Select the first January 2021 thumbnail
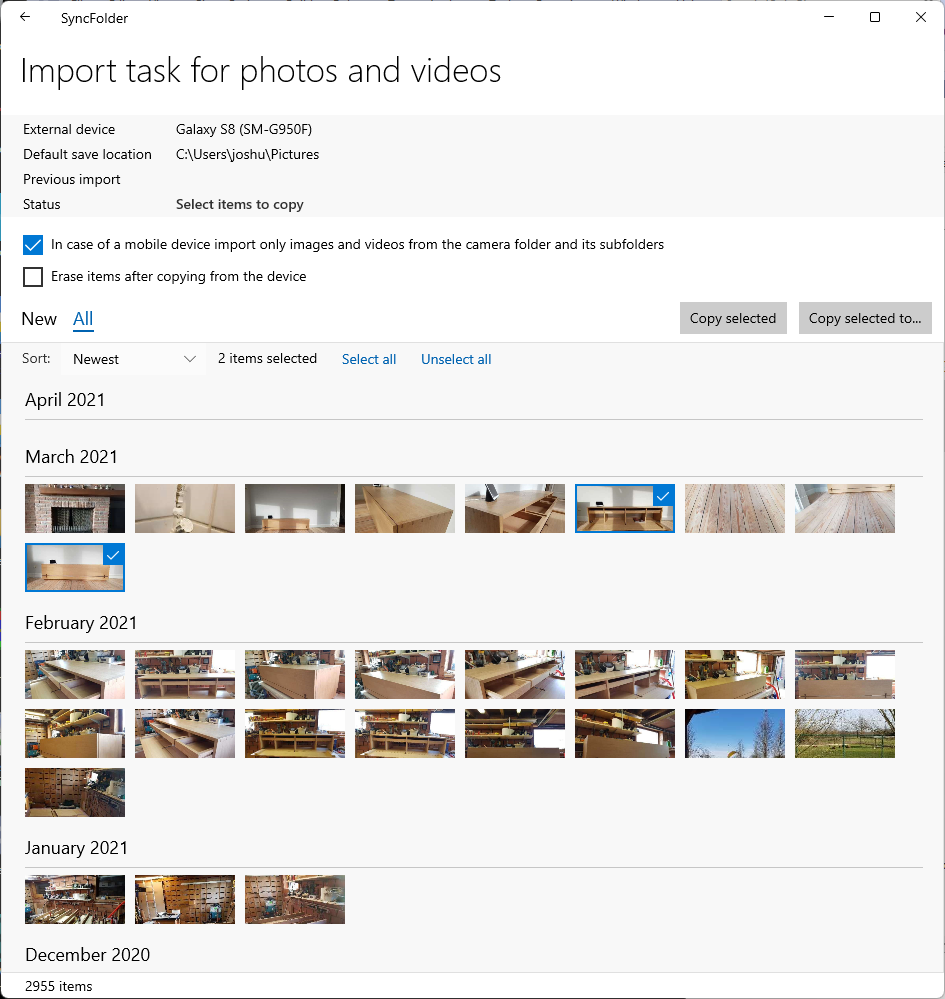The image size is (945, 999). coord(75,899)
